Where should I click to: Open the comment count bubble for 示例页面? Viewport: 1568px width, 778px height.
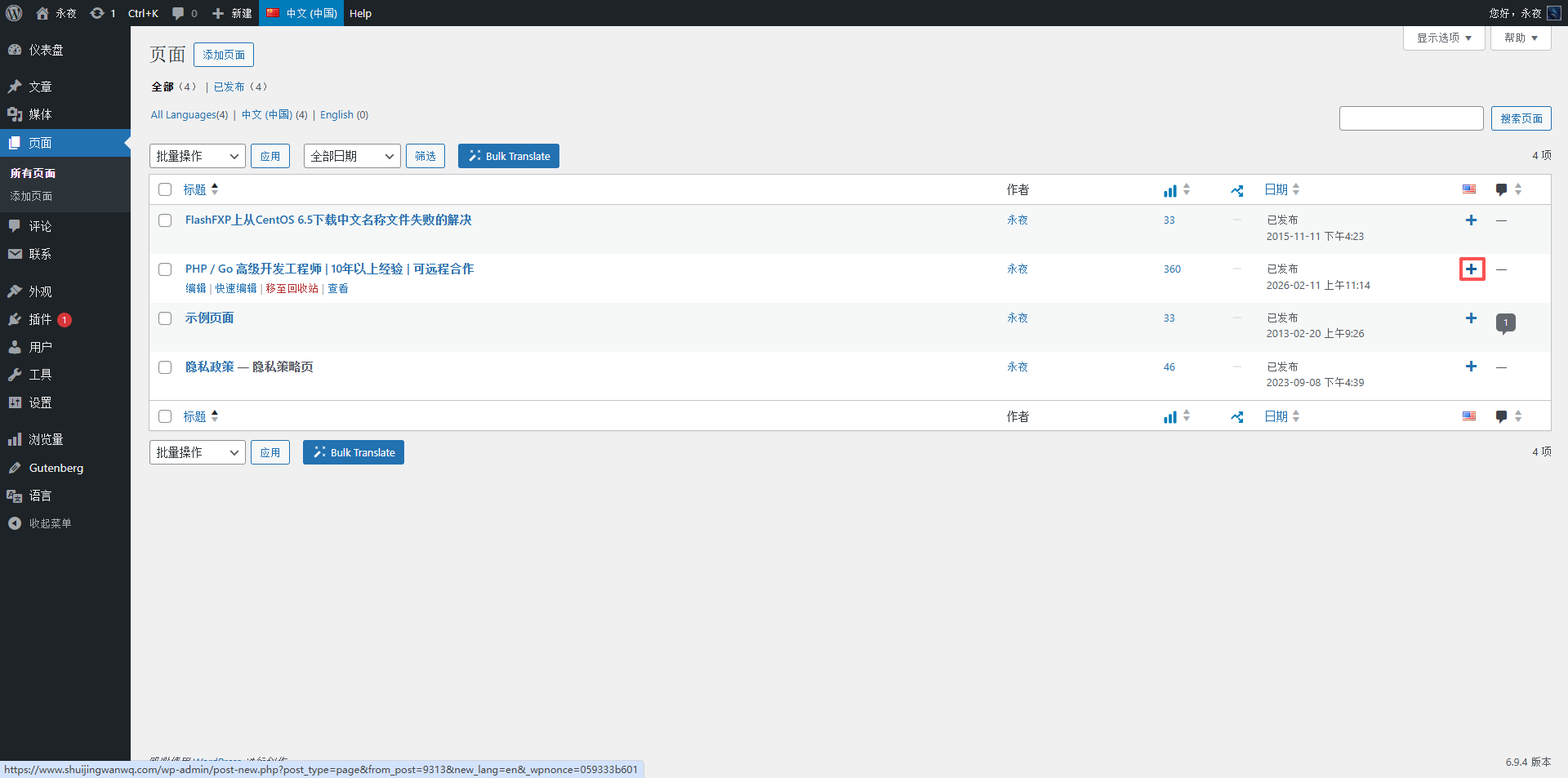(1506, 323)
